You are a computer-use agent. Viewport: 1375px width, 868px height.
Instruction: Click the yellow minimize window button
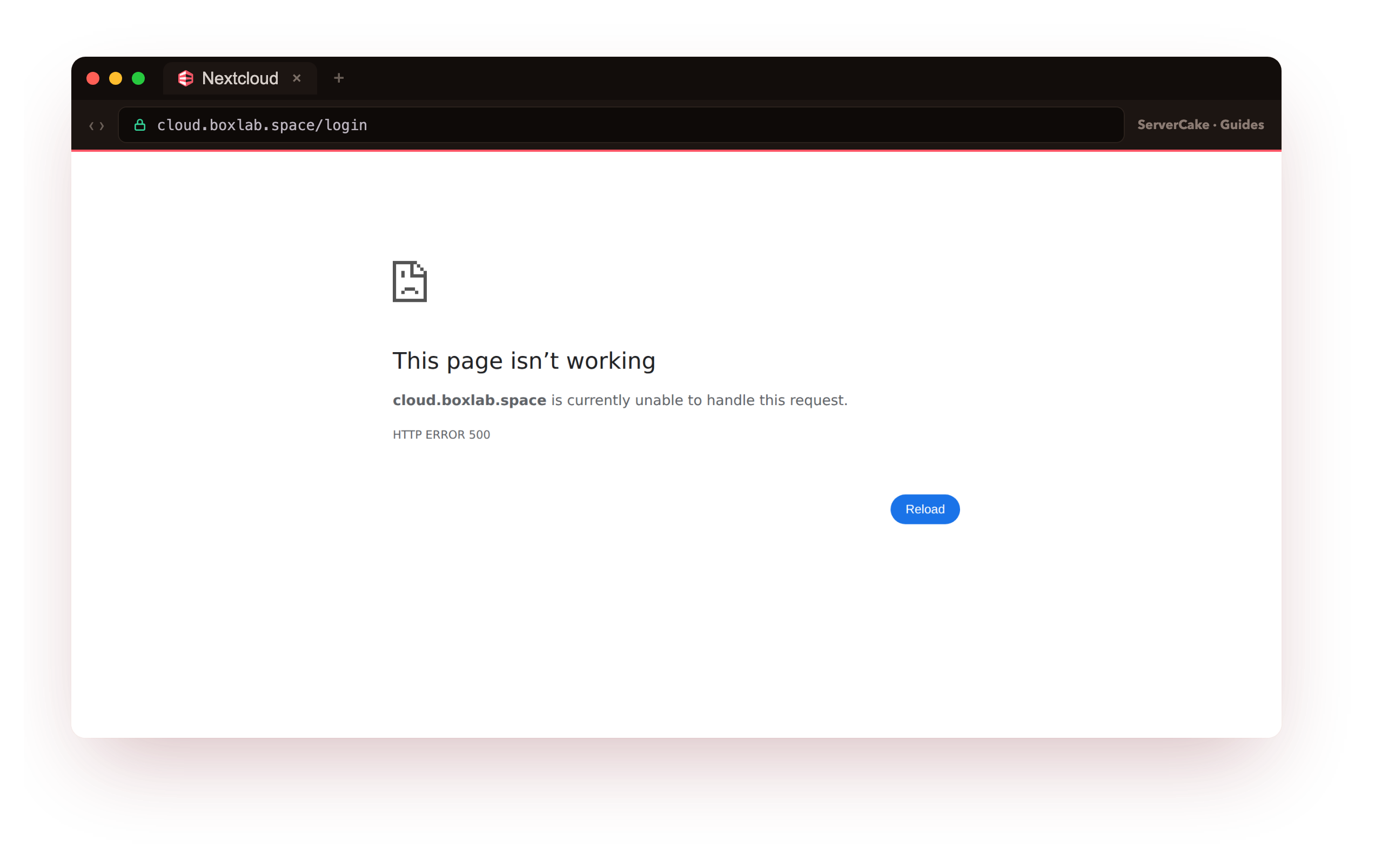(116, 78)
